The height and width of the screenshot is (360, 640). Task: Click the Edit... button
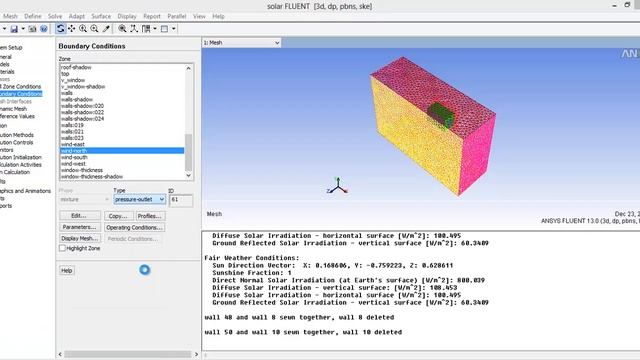[80, 216]
